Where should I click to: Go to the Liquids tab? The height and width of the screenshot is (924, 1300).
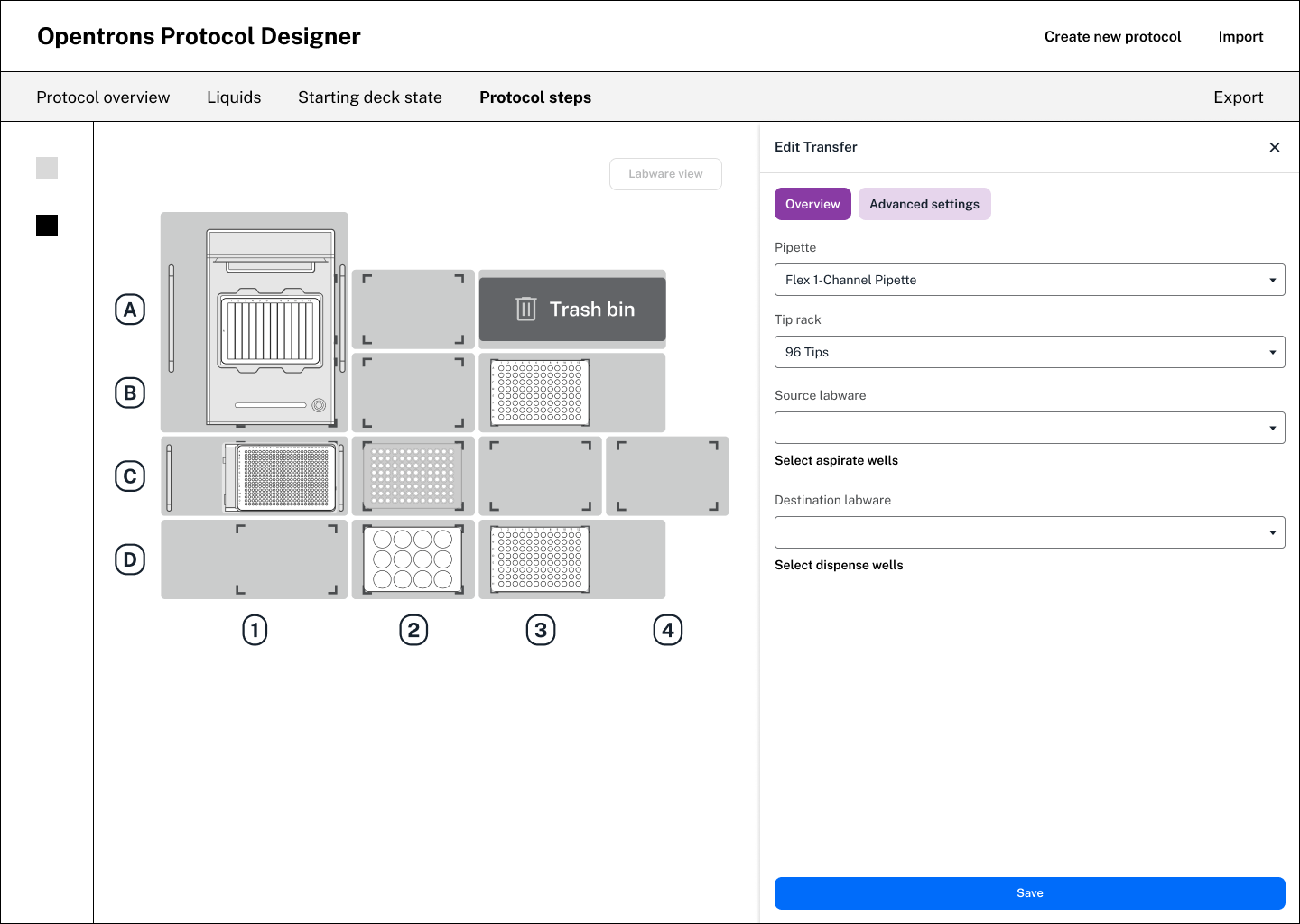pyautogui.click(x=234, y=97)
